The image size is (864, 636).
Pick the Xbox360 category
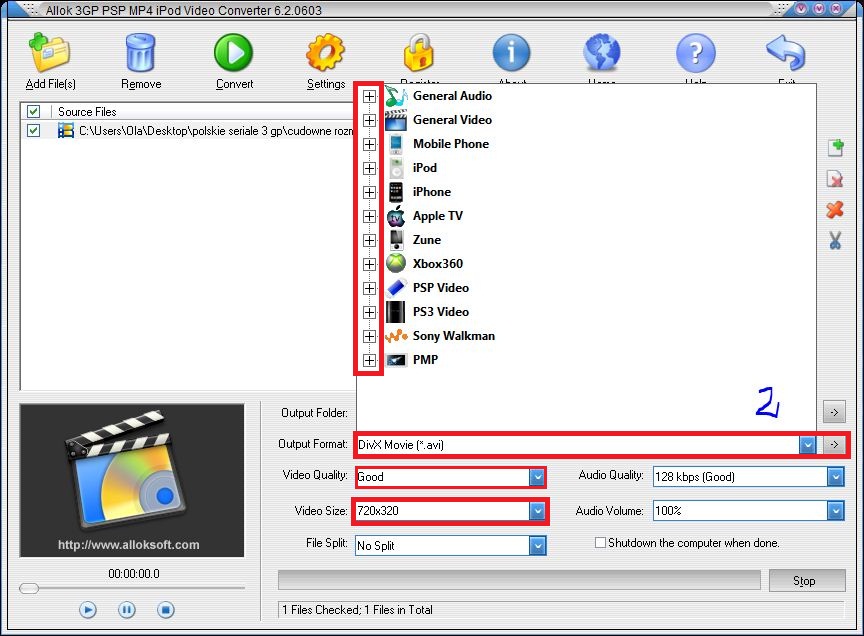(438, 263)
